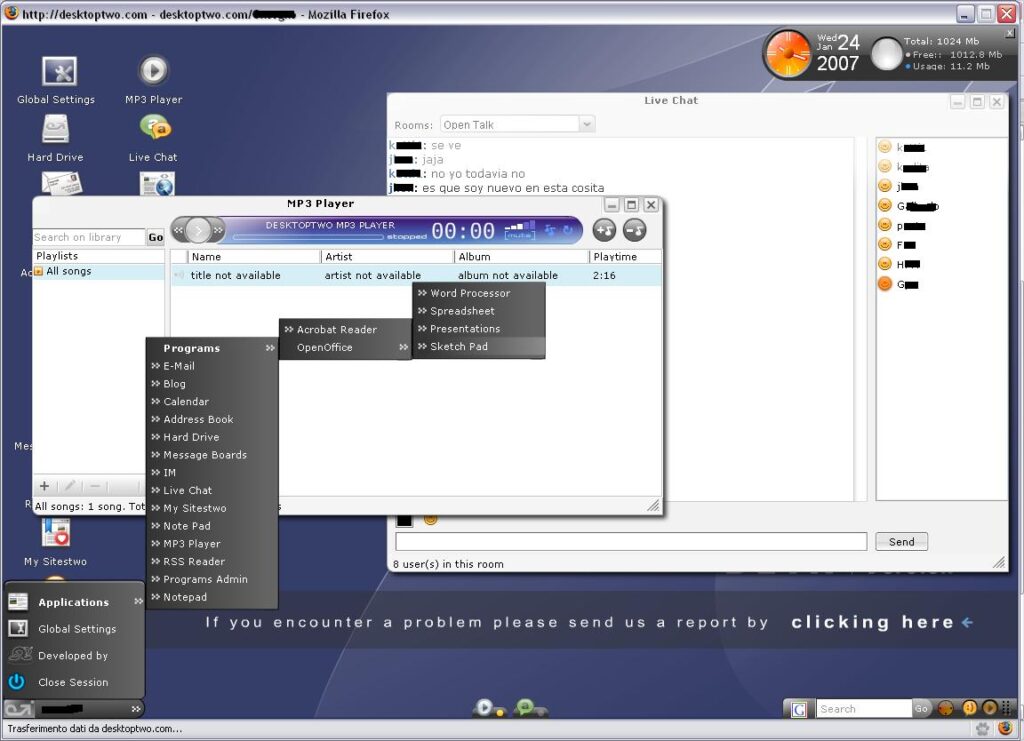Click the Send button in Live Chat
The height and width of the screenshot is (741, 1024).
pyautogui.click(x=901, y=541)
